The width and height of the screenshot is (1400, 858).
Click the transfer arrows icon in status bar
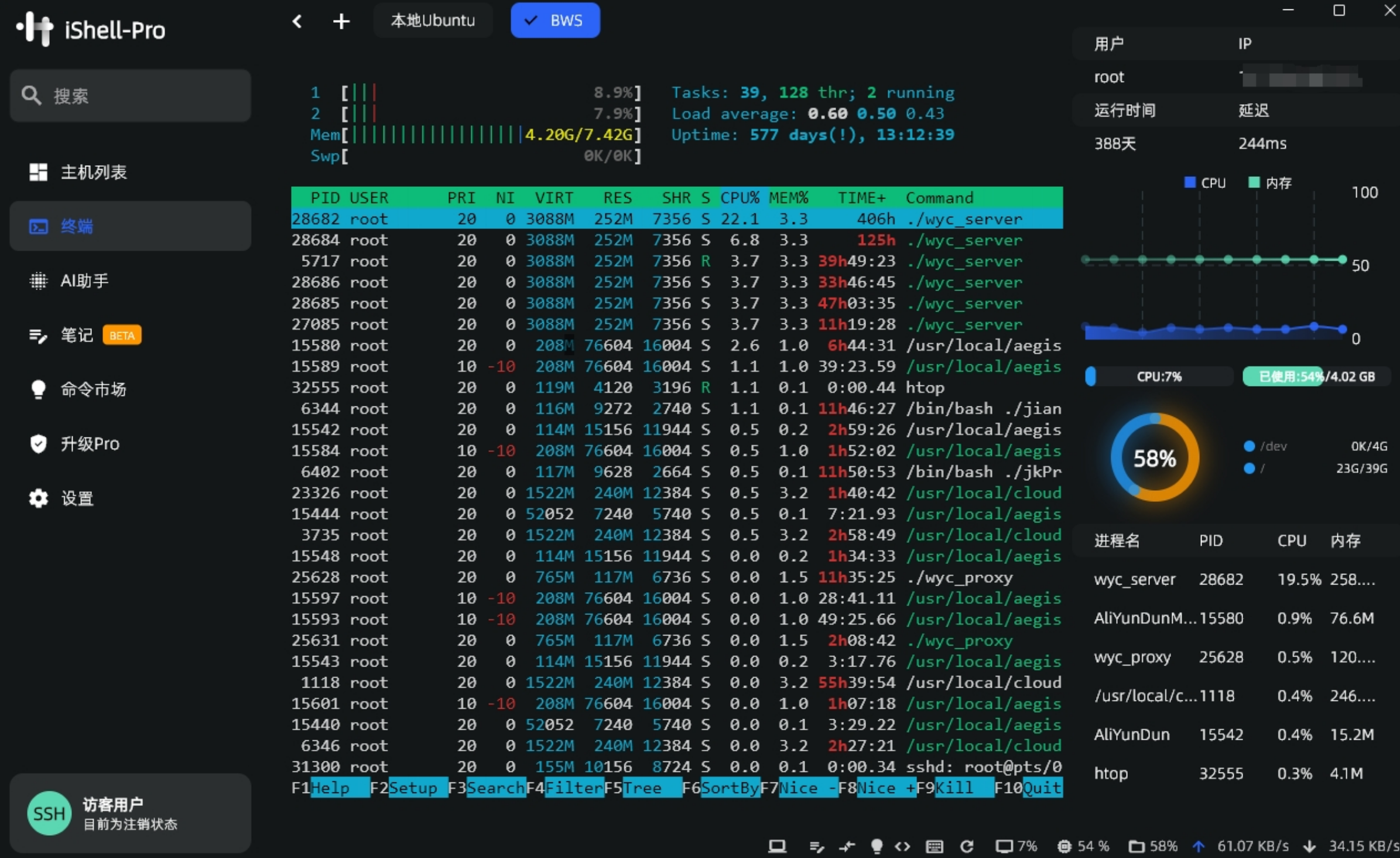[847, 846]
